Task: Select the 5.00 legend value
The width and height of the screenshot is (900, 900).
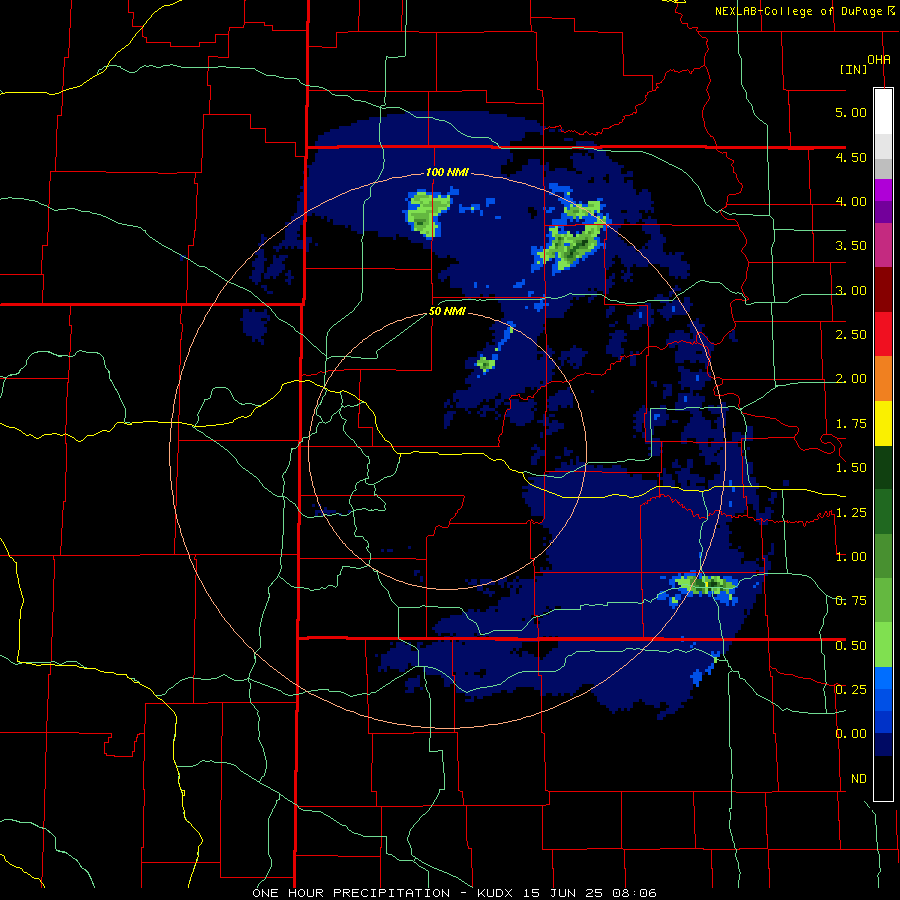Action: pos(851,112)
